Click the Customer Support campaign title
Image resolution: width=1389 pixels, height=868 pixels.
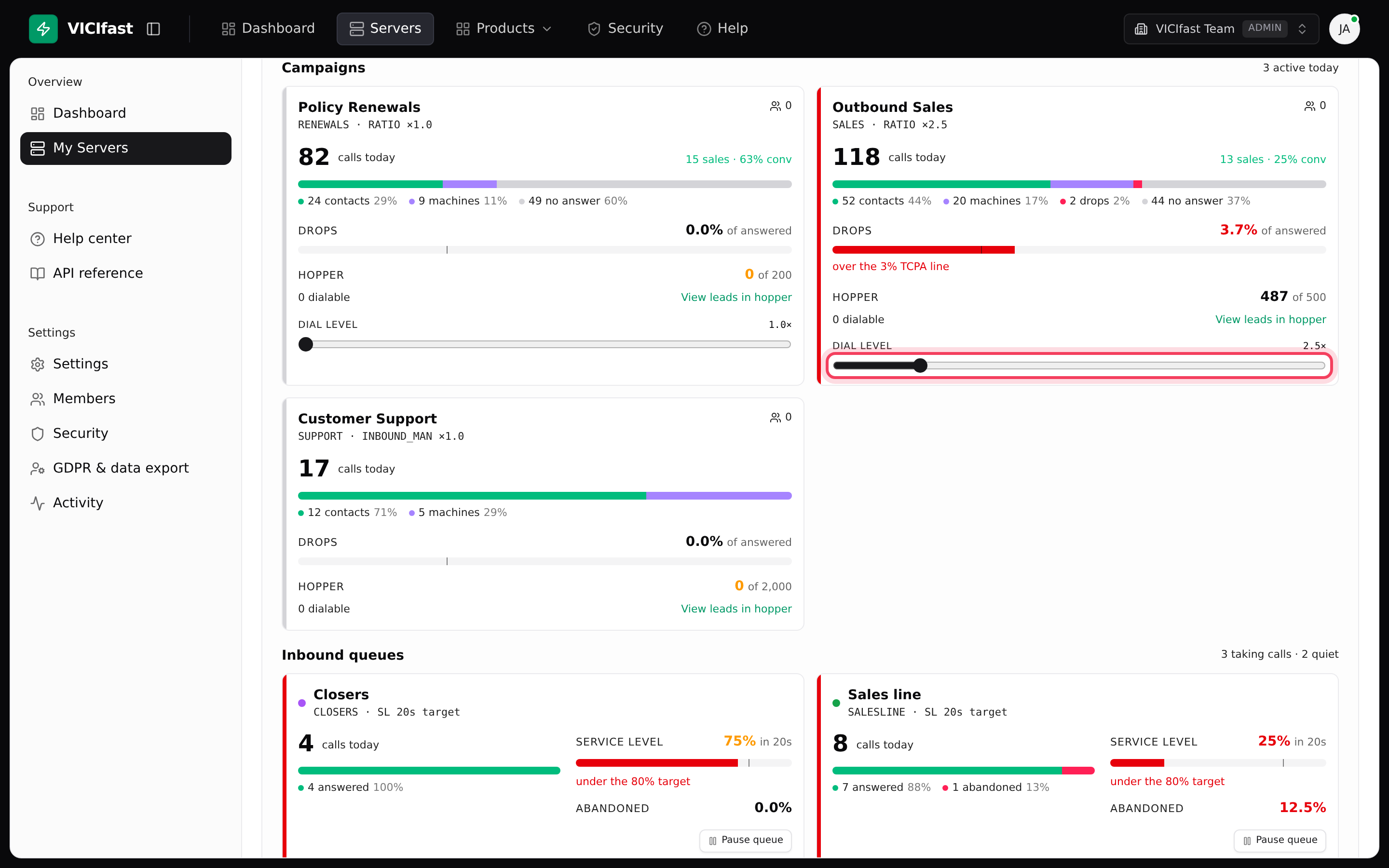tap(368, 419)
